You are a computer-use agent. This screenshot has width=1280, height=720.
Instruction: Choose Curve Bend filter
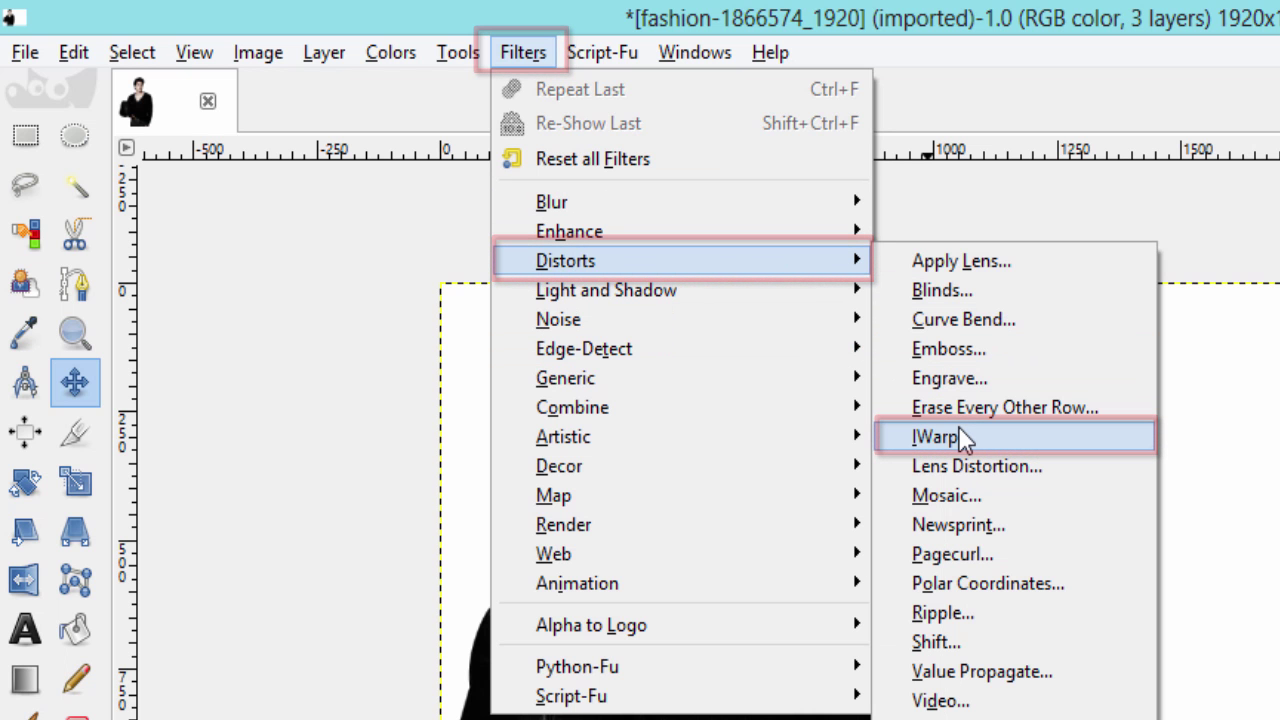(1015, 319)
